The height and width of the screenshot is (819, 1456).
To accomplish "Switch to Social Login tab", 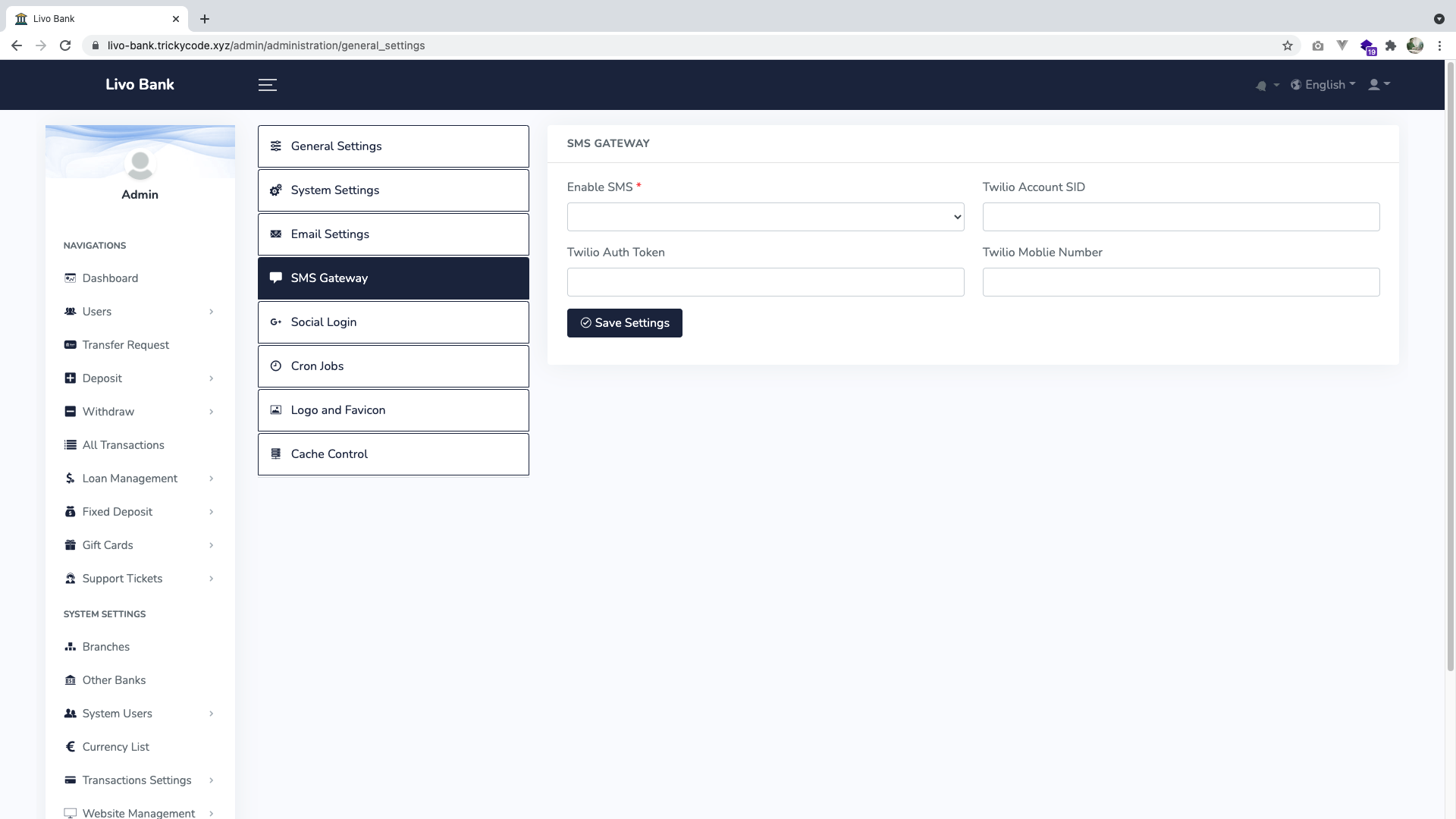I will pyautogui.click(x=393, y=322).
